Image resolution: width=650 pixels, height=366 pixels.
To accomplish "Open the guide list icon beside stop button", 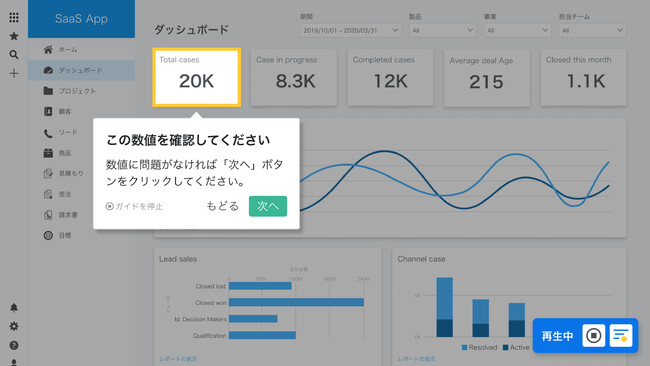I will coord(621,335).
